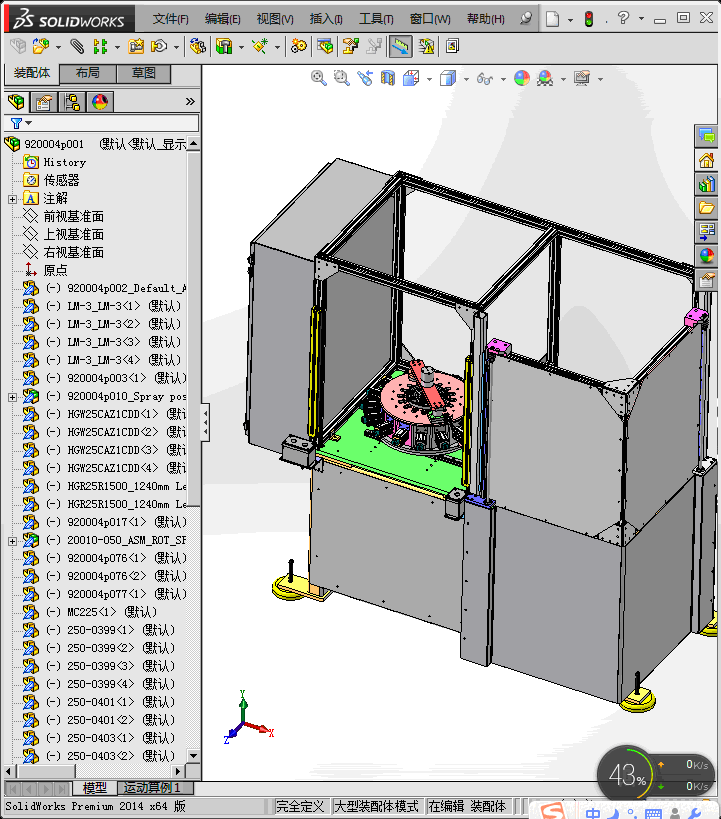Viewport: 721px width, 819px height.
Task: Open the 帮助(H) menu
Action: (x=485, y=19)
